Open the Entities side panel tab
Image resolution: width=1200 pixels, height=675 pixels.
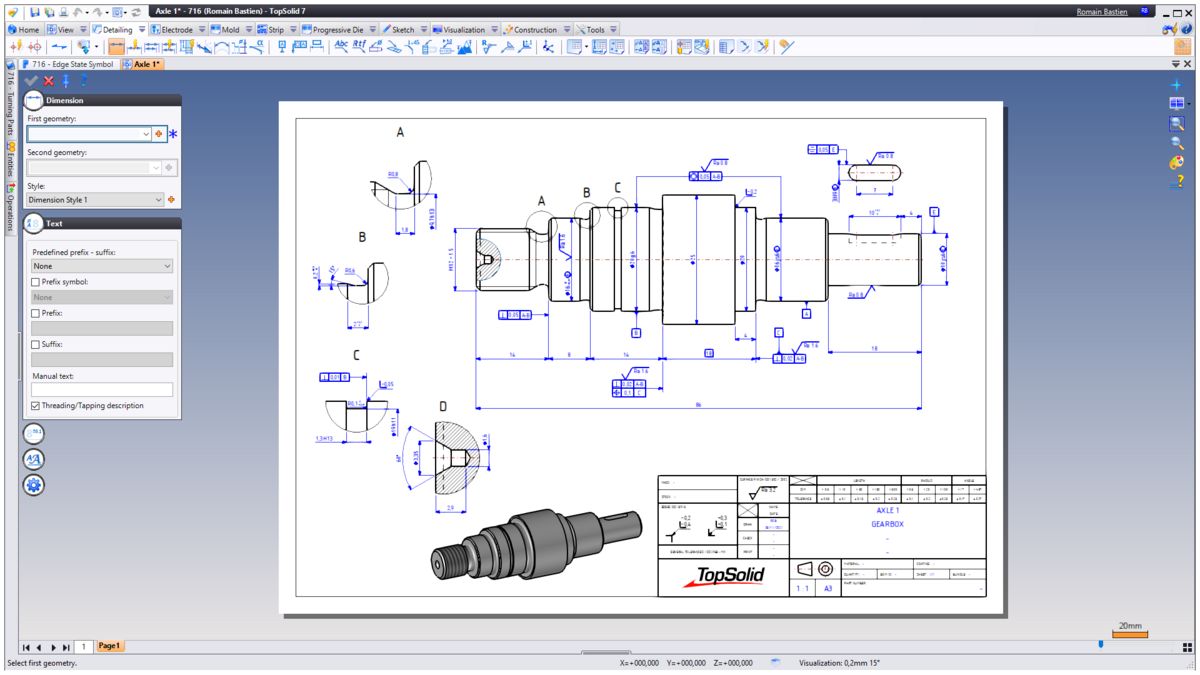point(10,157)
